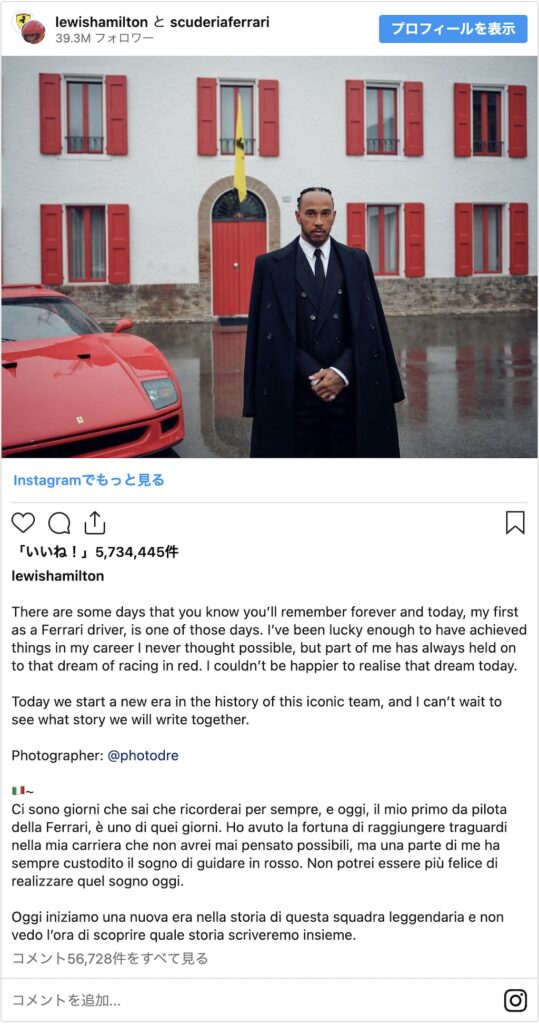
Task: Expand all comments with コメント56,728件をすべて見る
Action: [x=110, y=958]
